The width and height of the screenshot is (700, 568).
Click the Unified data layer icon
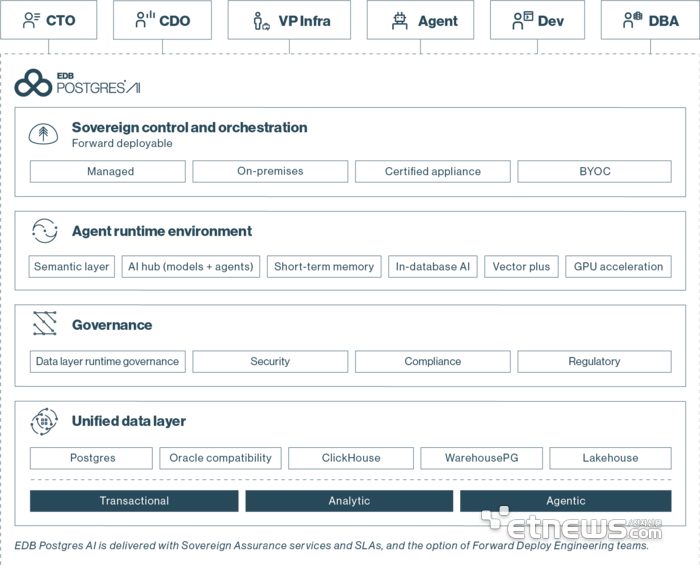pyautogui.click(x=44, y=421)
